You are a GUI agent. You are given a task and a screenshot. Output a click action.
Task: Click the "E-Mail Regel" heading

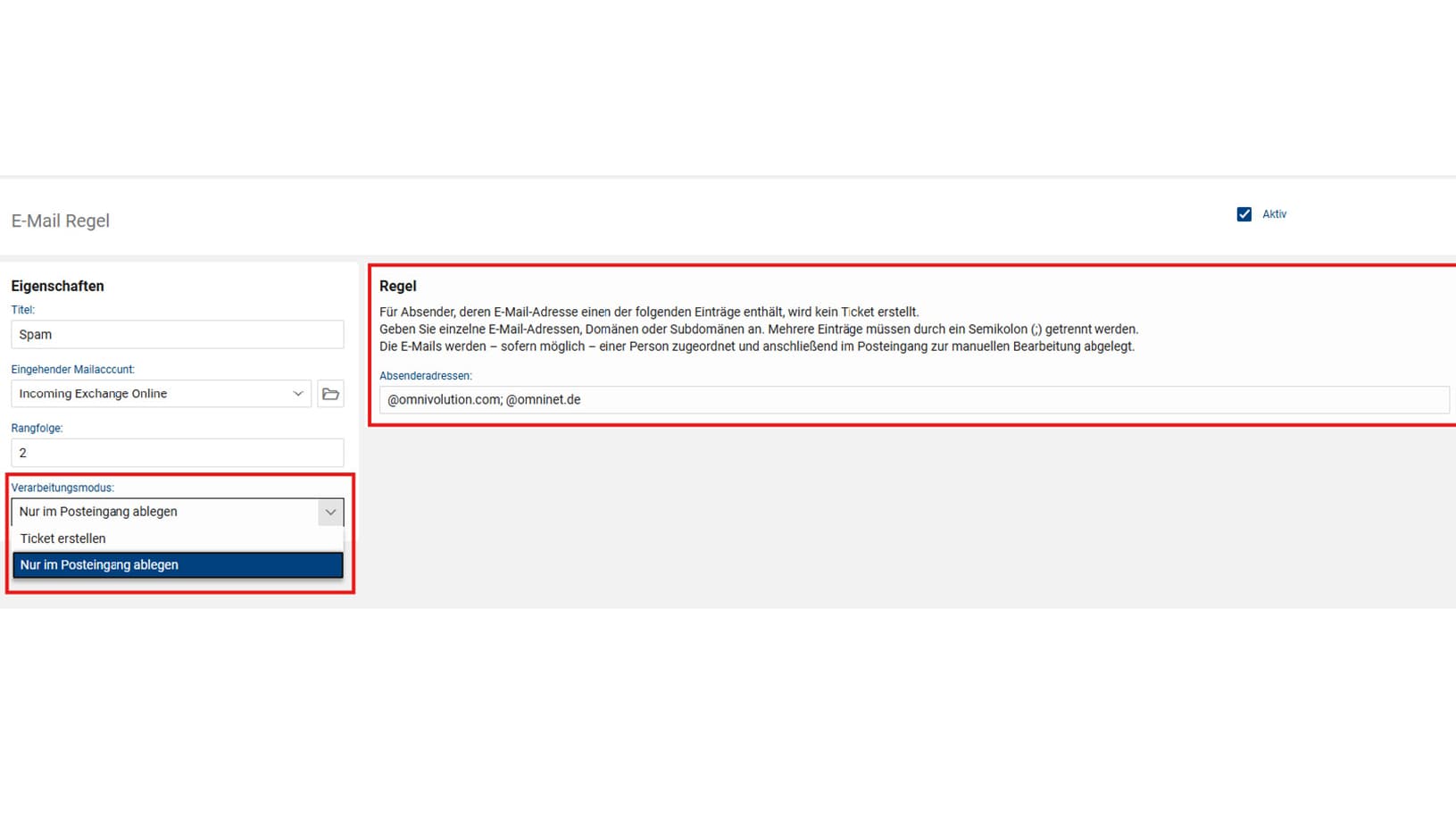(61, 221)
